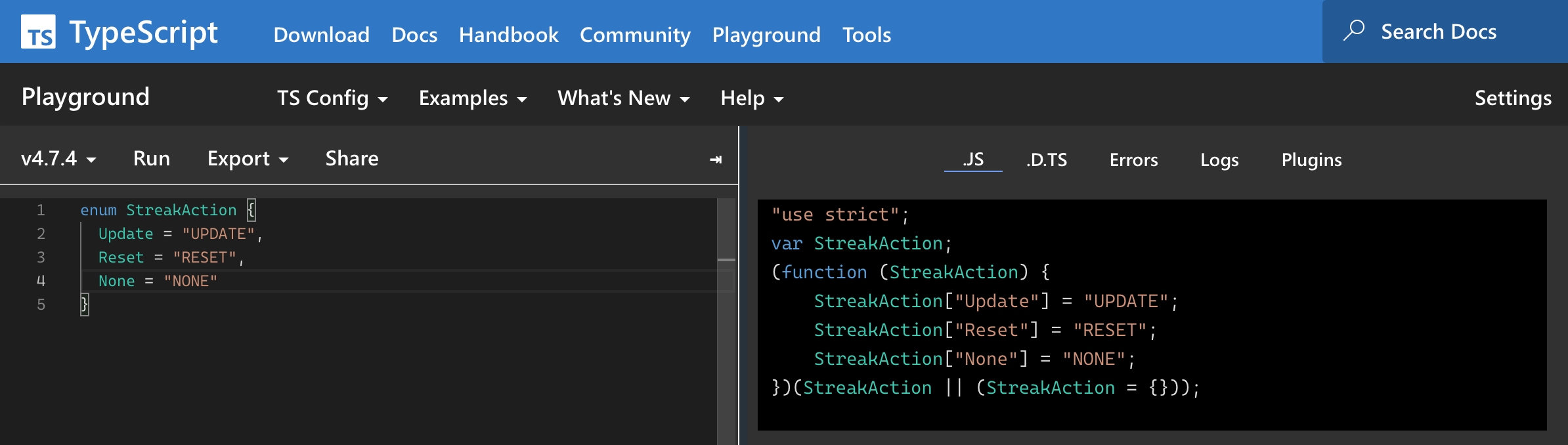Collapse sidebar using the arrow icon
The width and height of the screenshot is (1568, 445).
[716, 159]
